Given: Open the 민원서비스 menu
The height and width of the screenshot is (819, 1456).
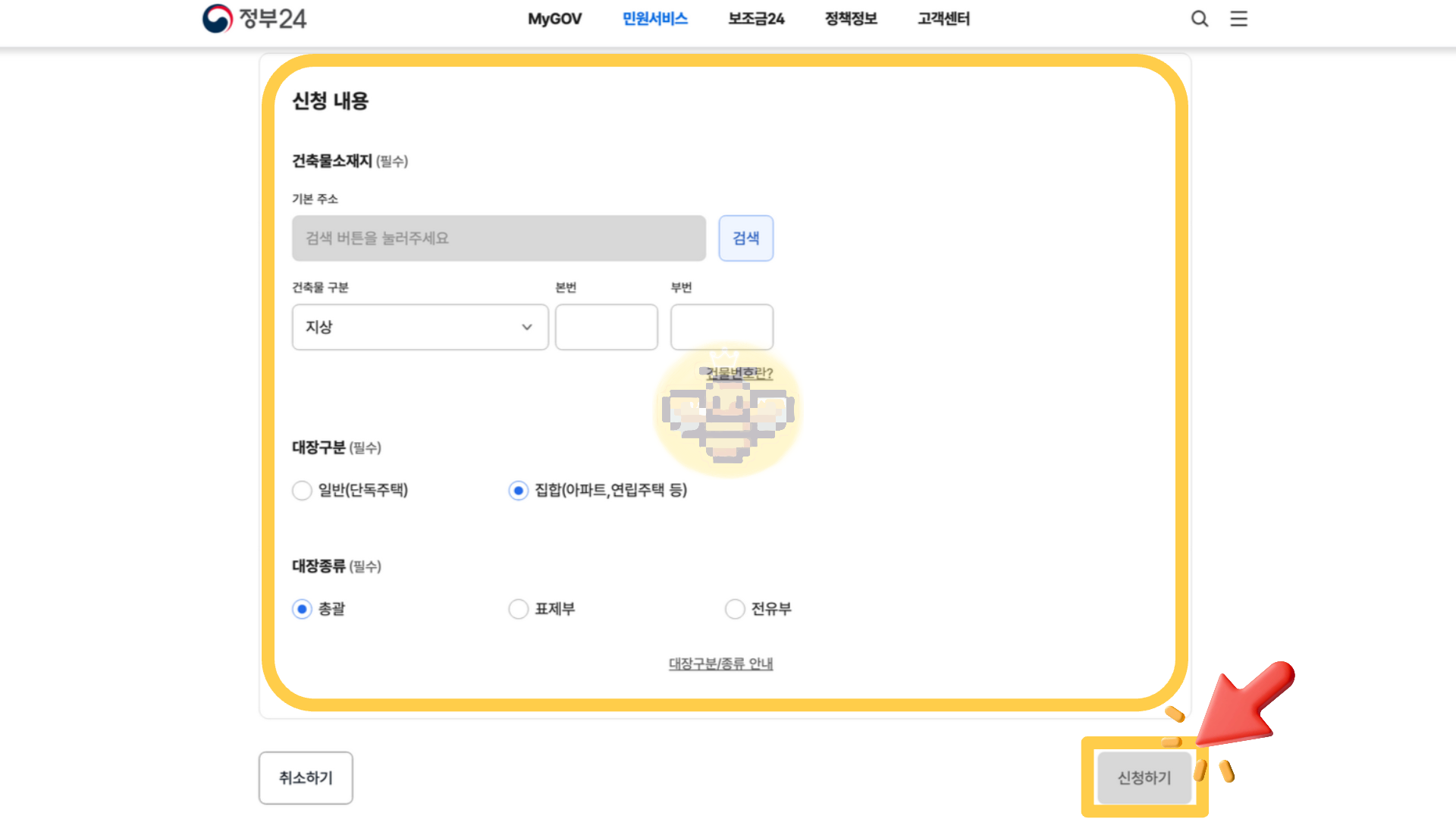Looking at the screenshot, I should tap(654, 19).
